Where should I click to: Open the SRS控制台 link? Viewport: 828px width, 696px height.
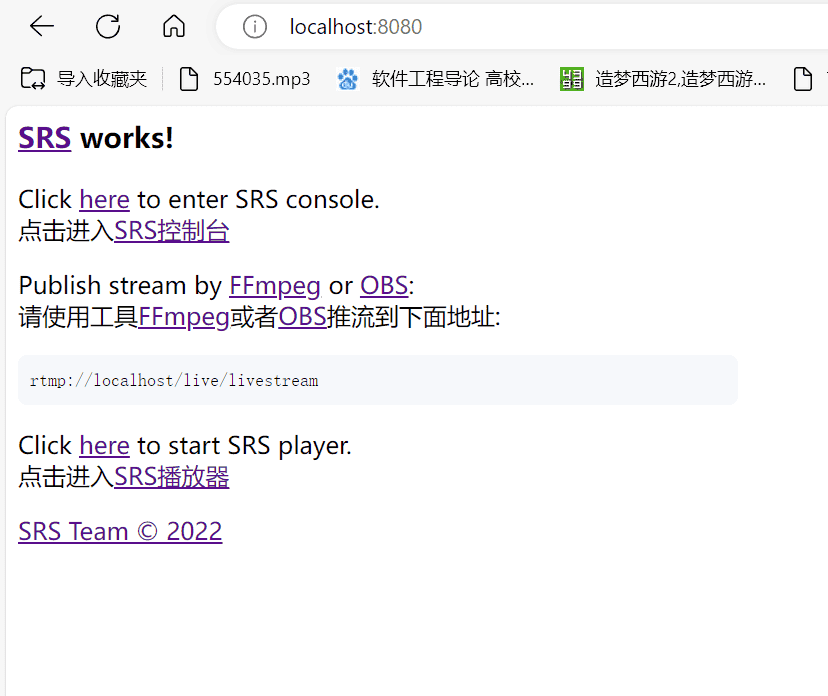(x=171, y=231)
